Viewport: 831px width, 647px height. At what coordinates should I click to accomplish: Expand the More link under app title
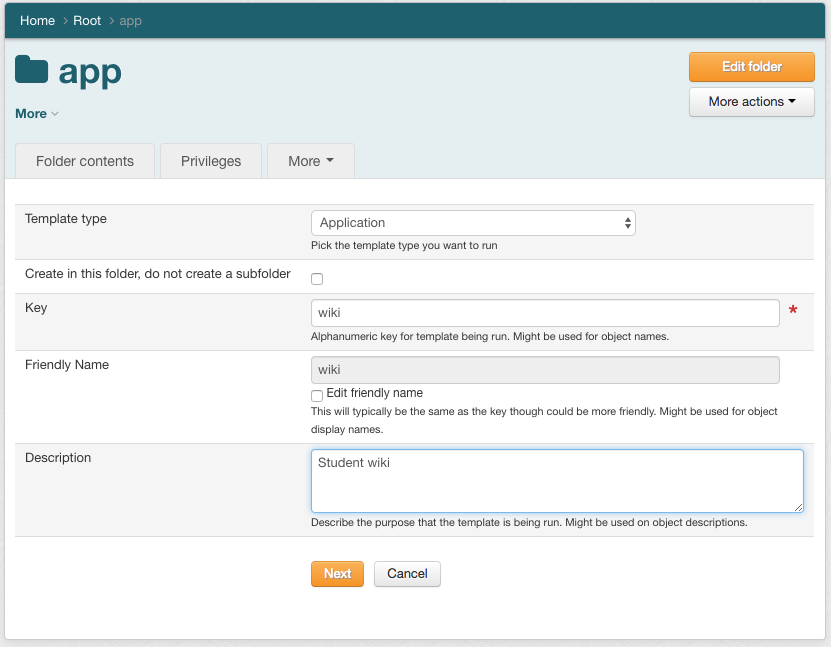(37, 114)
